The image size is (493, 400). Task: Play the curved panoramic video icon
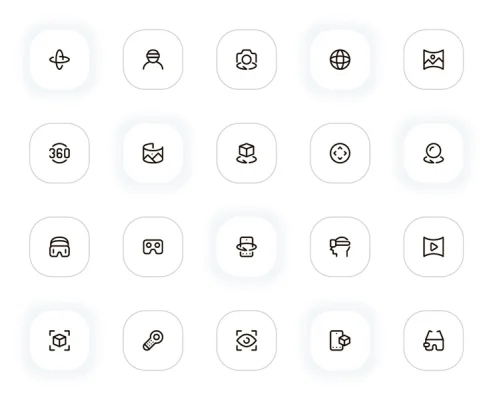433,247
